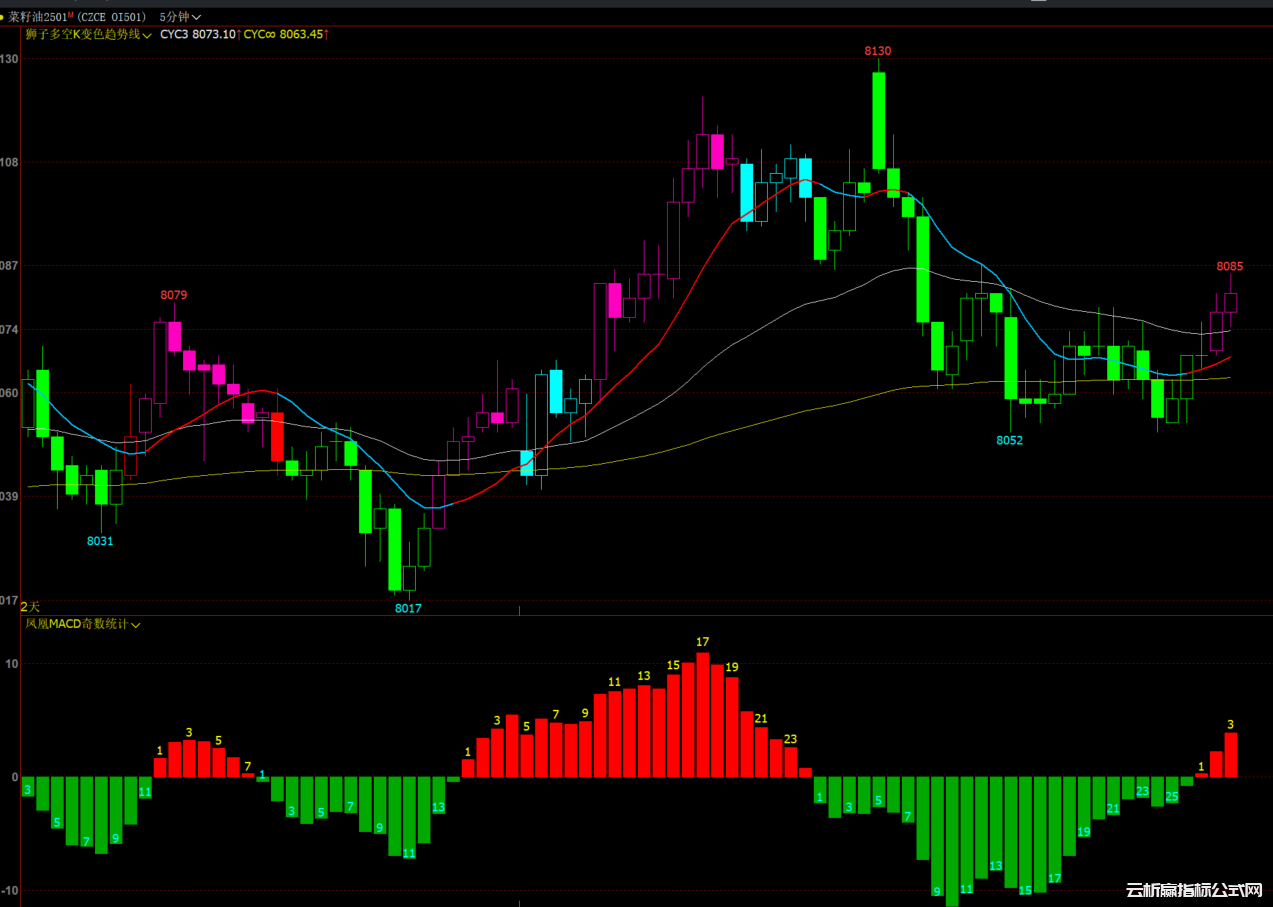Select the tall green candle below 8130

tap(878, 120)
